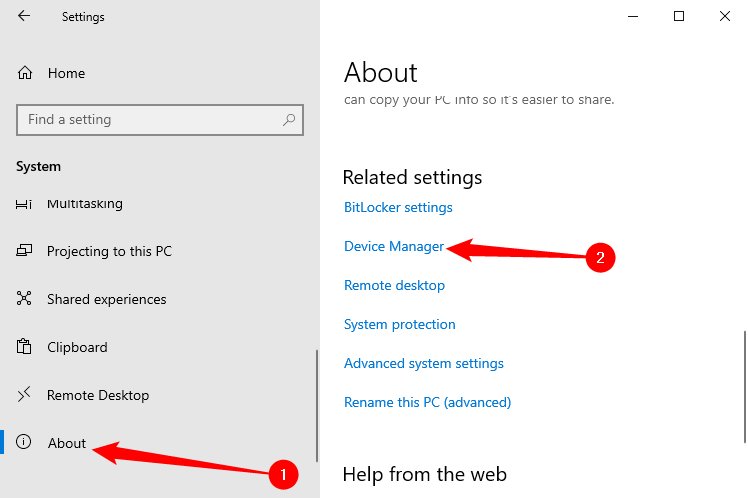Image resolution: width=748 pixels, height=498 pixels.
Task: Open the BitLocker settings link
Action: (398, 207)
